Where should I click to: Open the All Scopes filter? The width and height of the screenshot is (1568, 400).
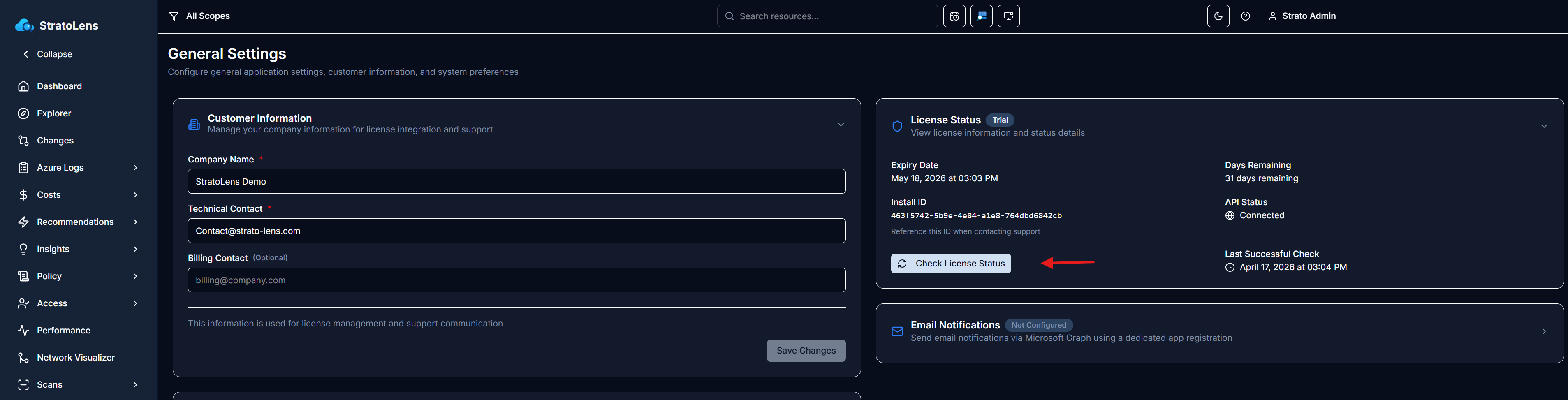click(200, 16)
